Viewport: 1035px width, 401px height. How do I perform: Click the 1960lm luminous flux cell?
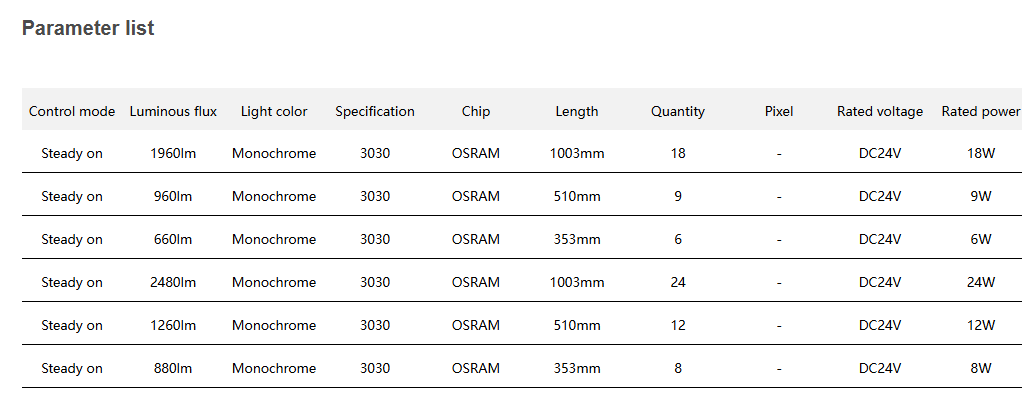click(173, 154)
